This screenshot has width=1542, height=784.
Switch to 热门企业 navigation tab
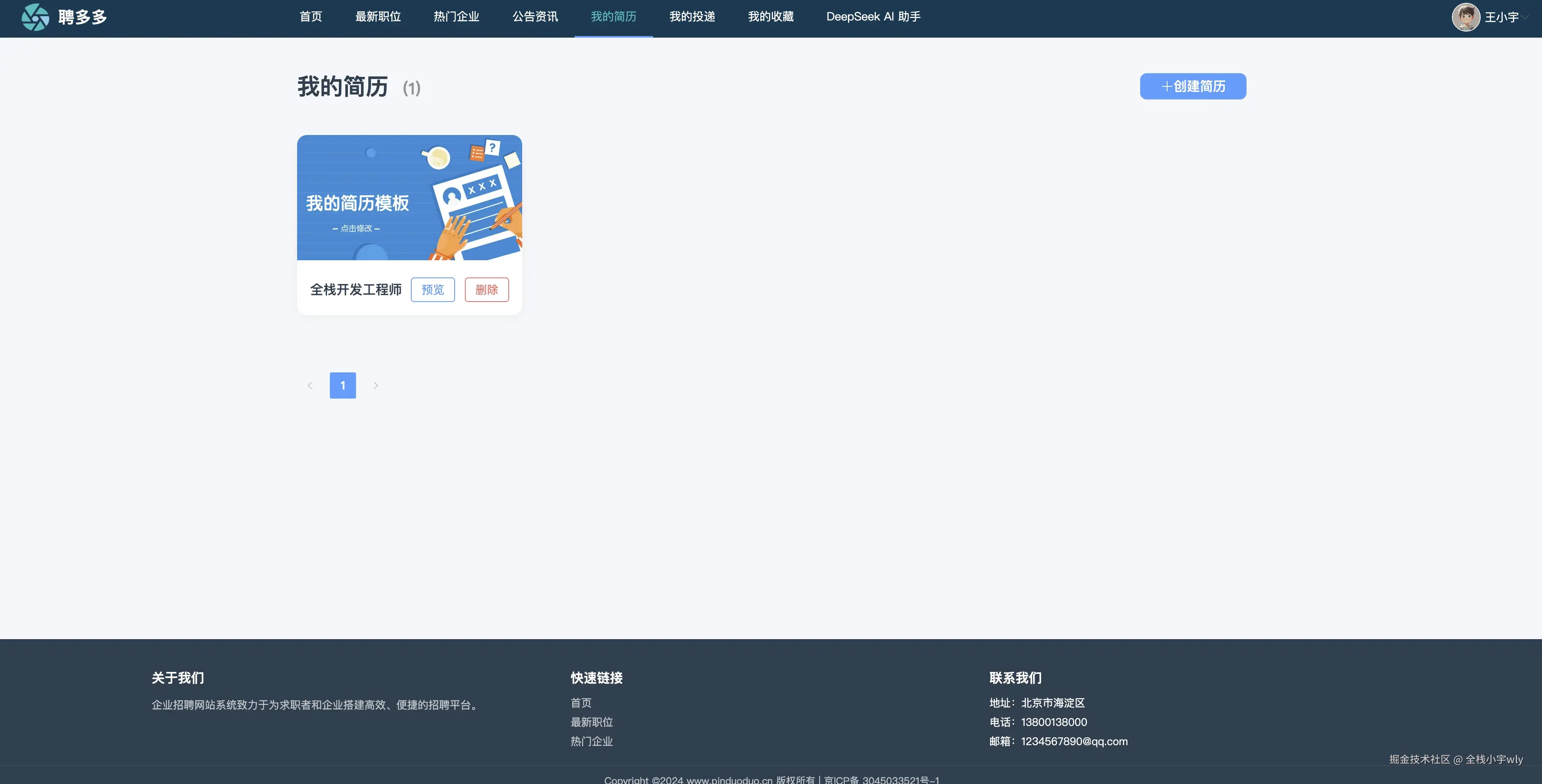click(456, 17)
